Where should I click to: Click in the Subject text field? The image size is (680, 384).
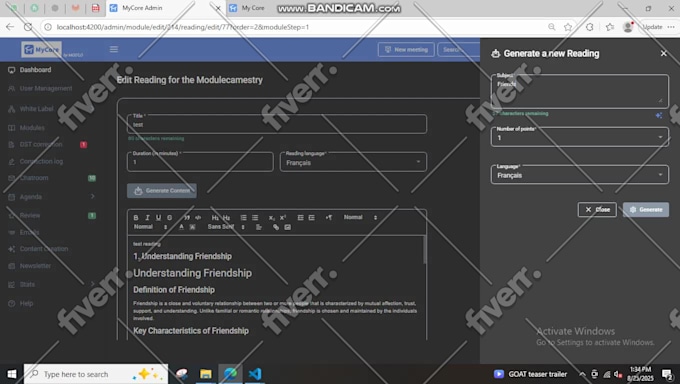(x=579, y=91)
